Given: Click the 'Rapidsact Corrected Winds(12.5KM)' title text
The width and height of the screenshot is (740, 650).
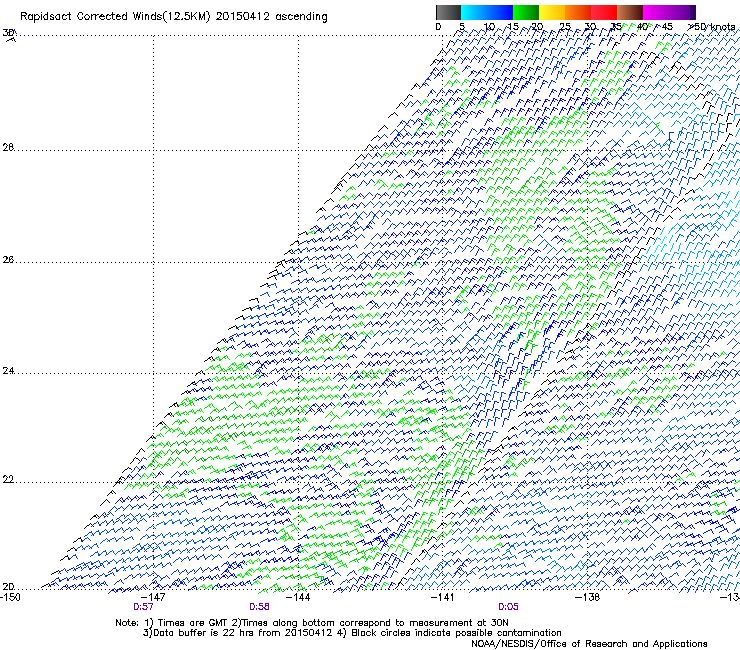Looking at the screenshot, I should [x=115, y=17].
